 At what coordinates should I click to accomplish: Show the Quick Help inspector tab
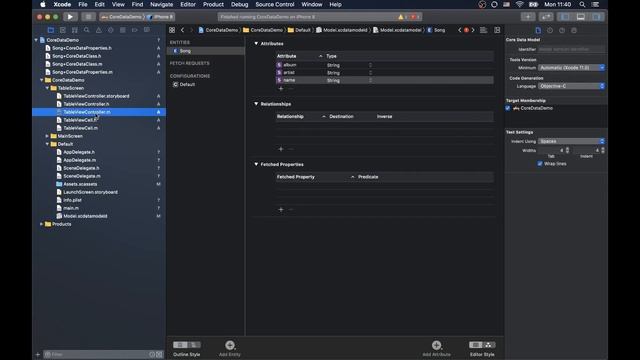click(x=562, y=30)
